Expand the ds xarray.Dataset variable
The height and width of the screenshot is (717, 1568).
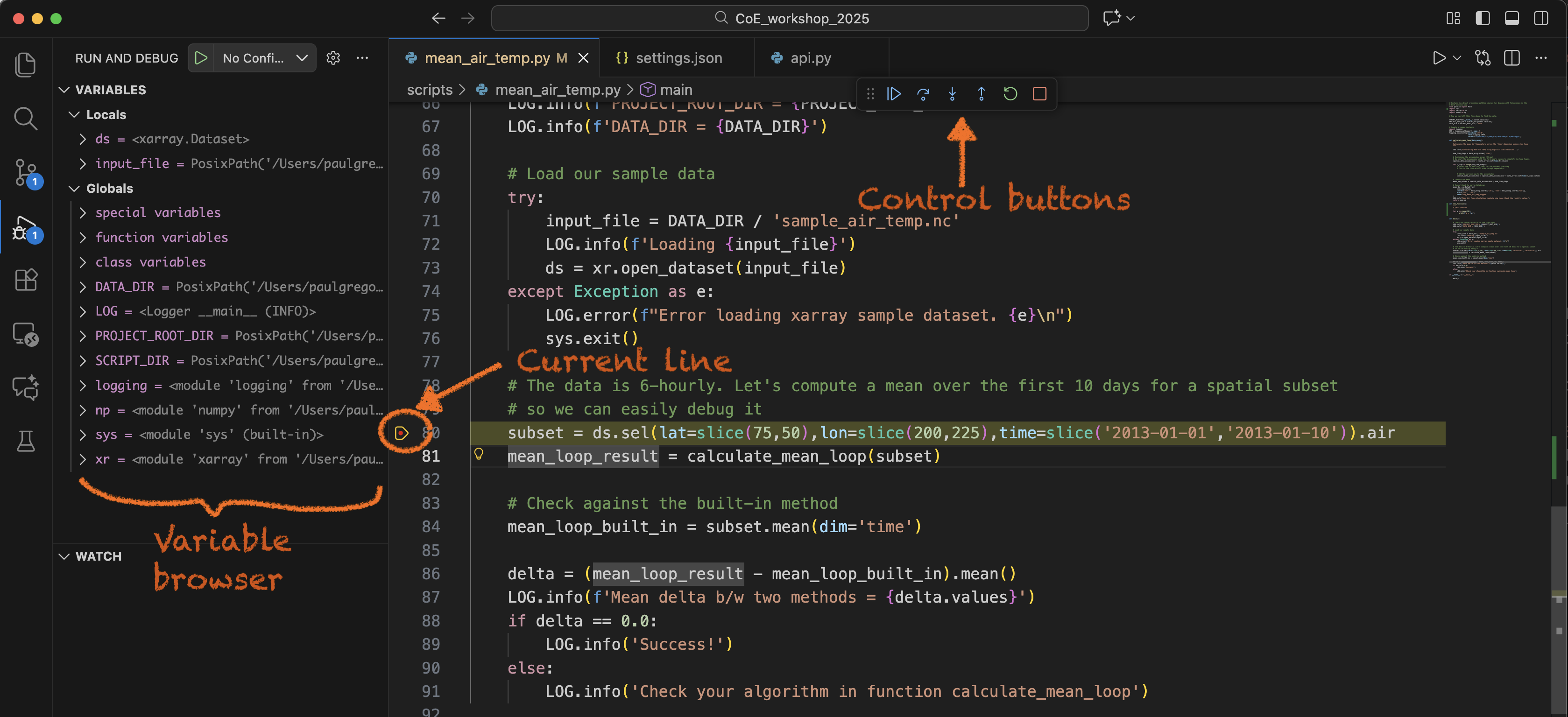[83, 140]
